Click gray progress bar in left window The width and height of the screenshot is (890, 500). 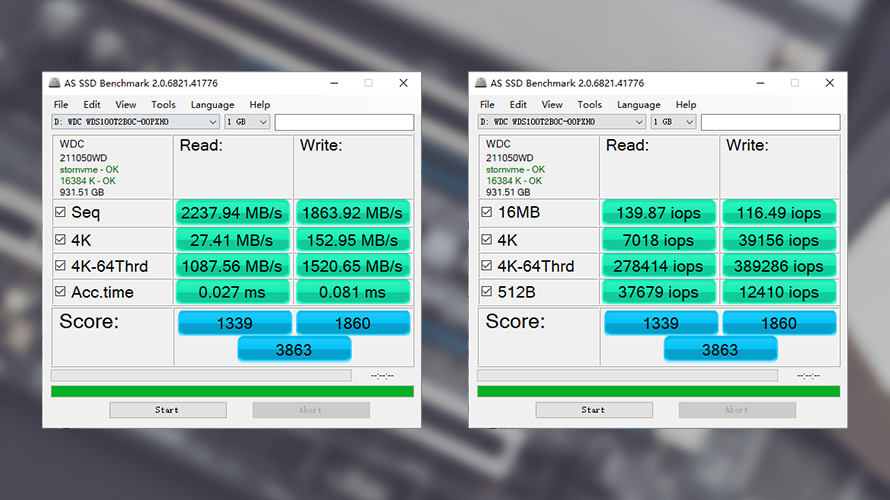point(201,375)
